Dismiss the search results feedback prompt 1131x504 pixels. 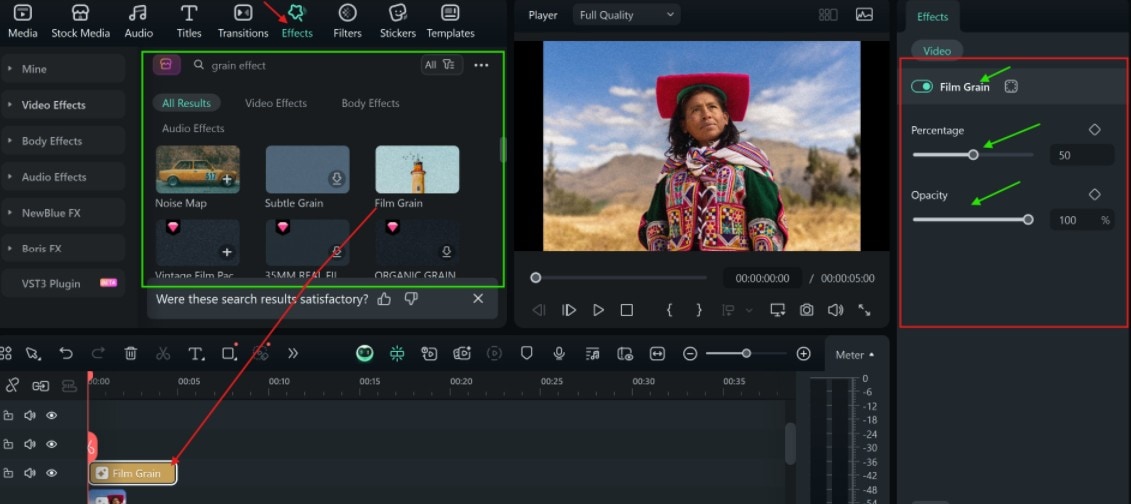tap(478, 299)
